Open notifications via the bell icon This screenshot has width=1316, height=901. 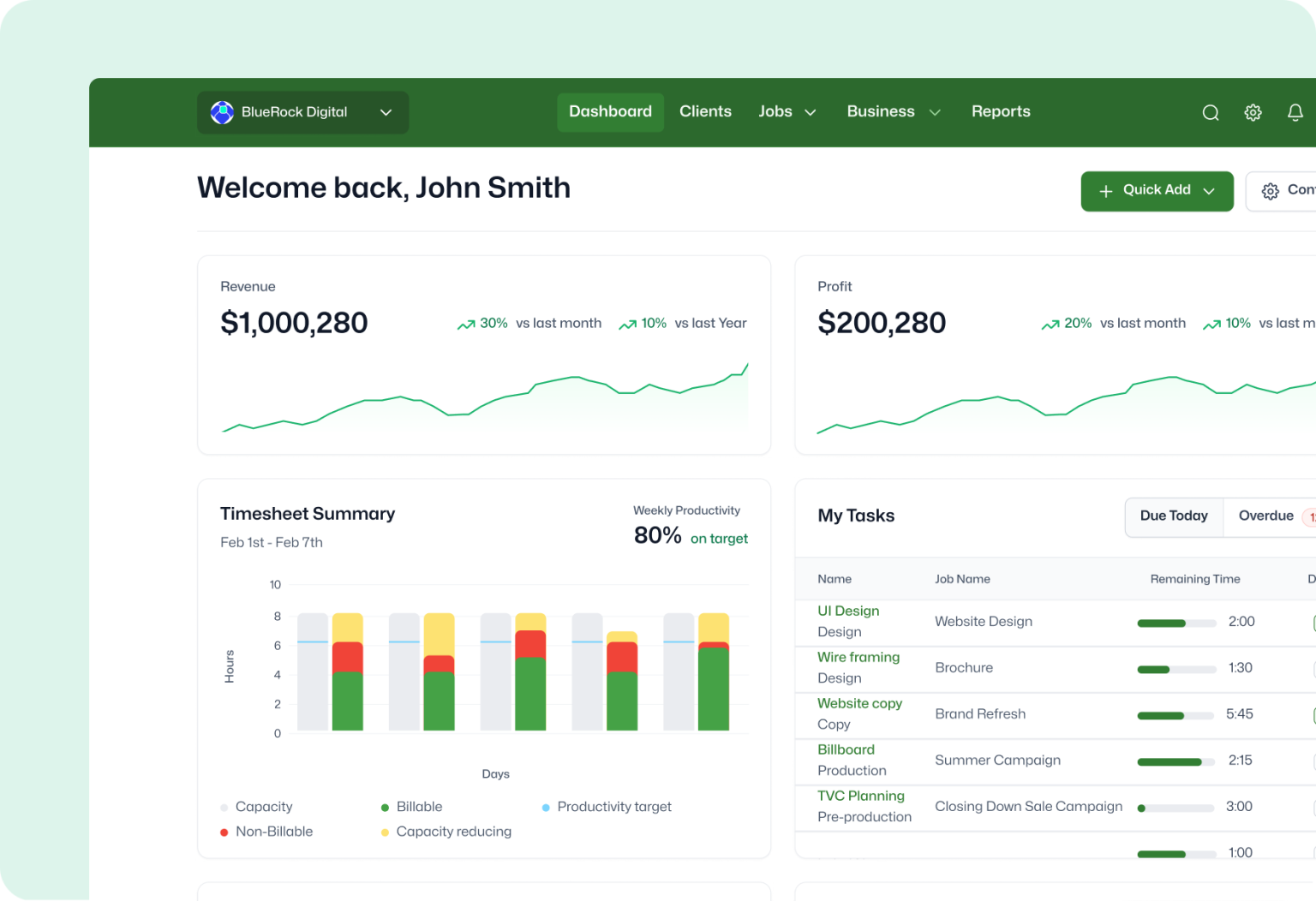[1295, 112]
